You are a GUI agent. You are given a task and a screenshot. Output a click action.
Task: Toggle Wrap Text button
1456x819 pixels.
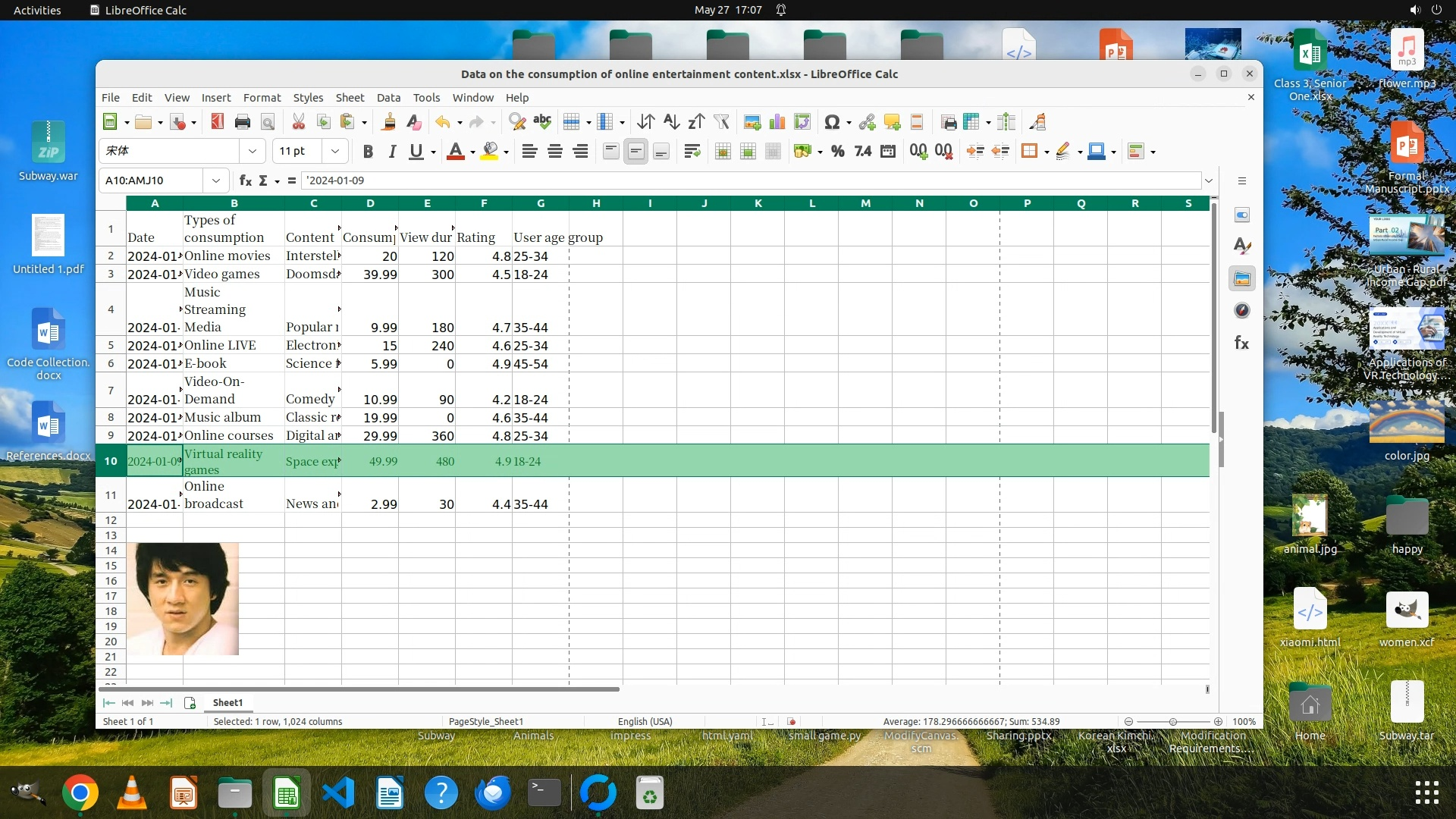point(692,152)
